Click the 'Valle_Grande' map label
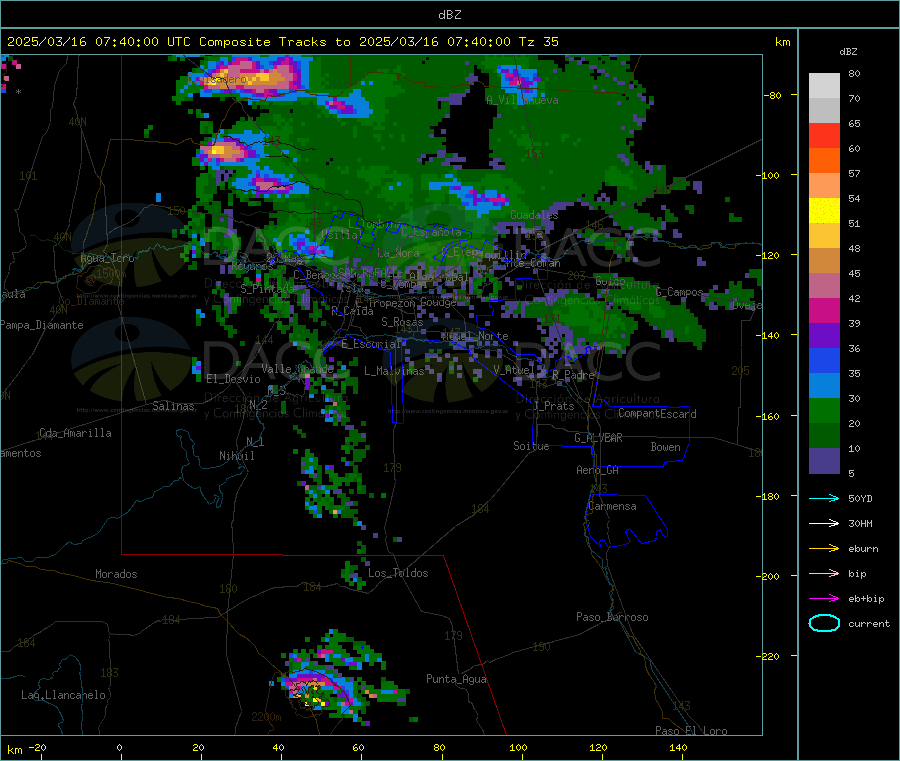900x761 pixels. coord(297,368)
